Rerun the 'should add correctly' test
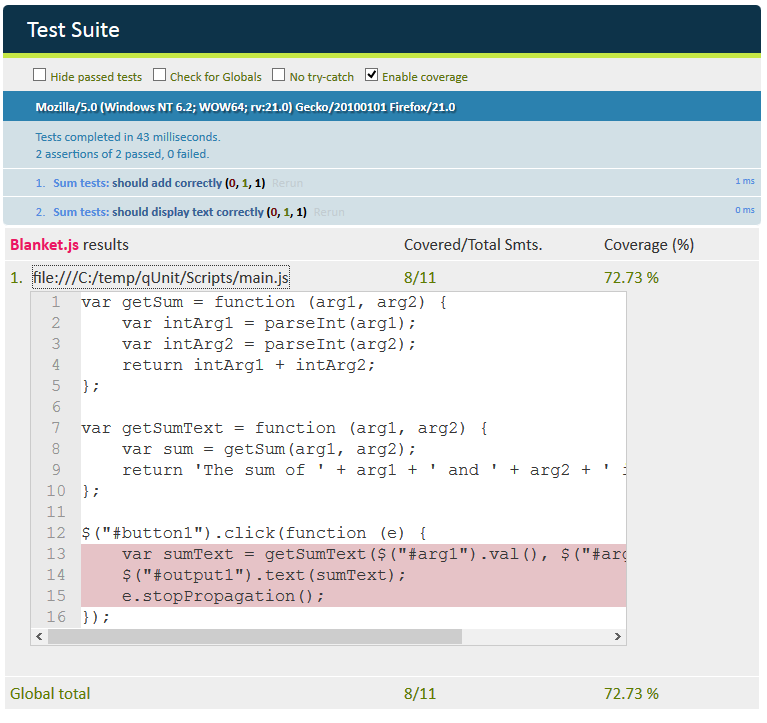Image resolution: width=767 pixels, height=723 pixels. (287, 184)
